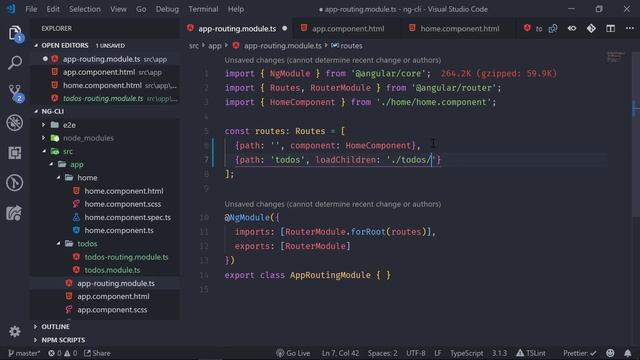Open the Explorer view in activity bar

coord(15,33)
